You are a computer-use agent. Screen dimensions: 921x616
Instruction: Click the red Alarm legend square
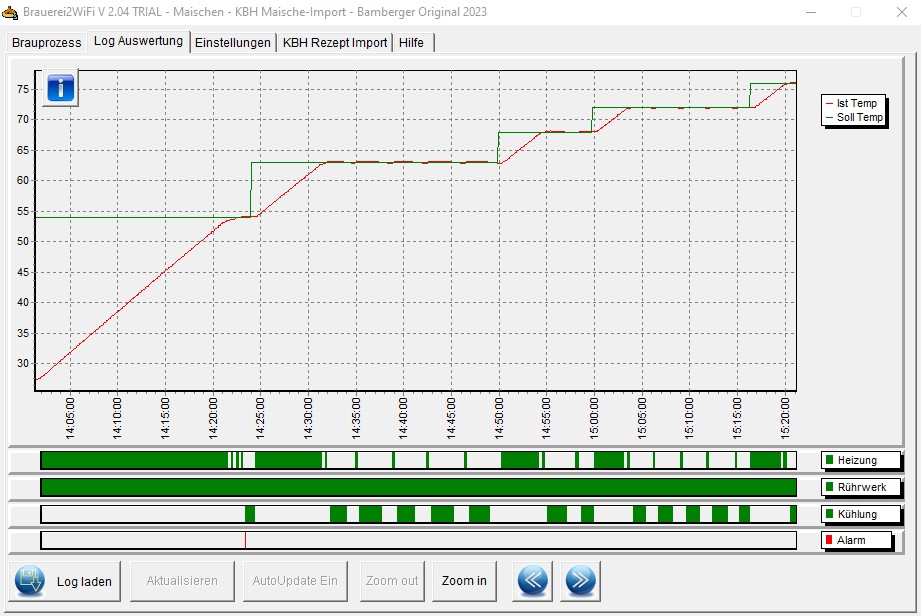[x=829, y=540]
